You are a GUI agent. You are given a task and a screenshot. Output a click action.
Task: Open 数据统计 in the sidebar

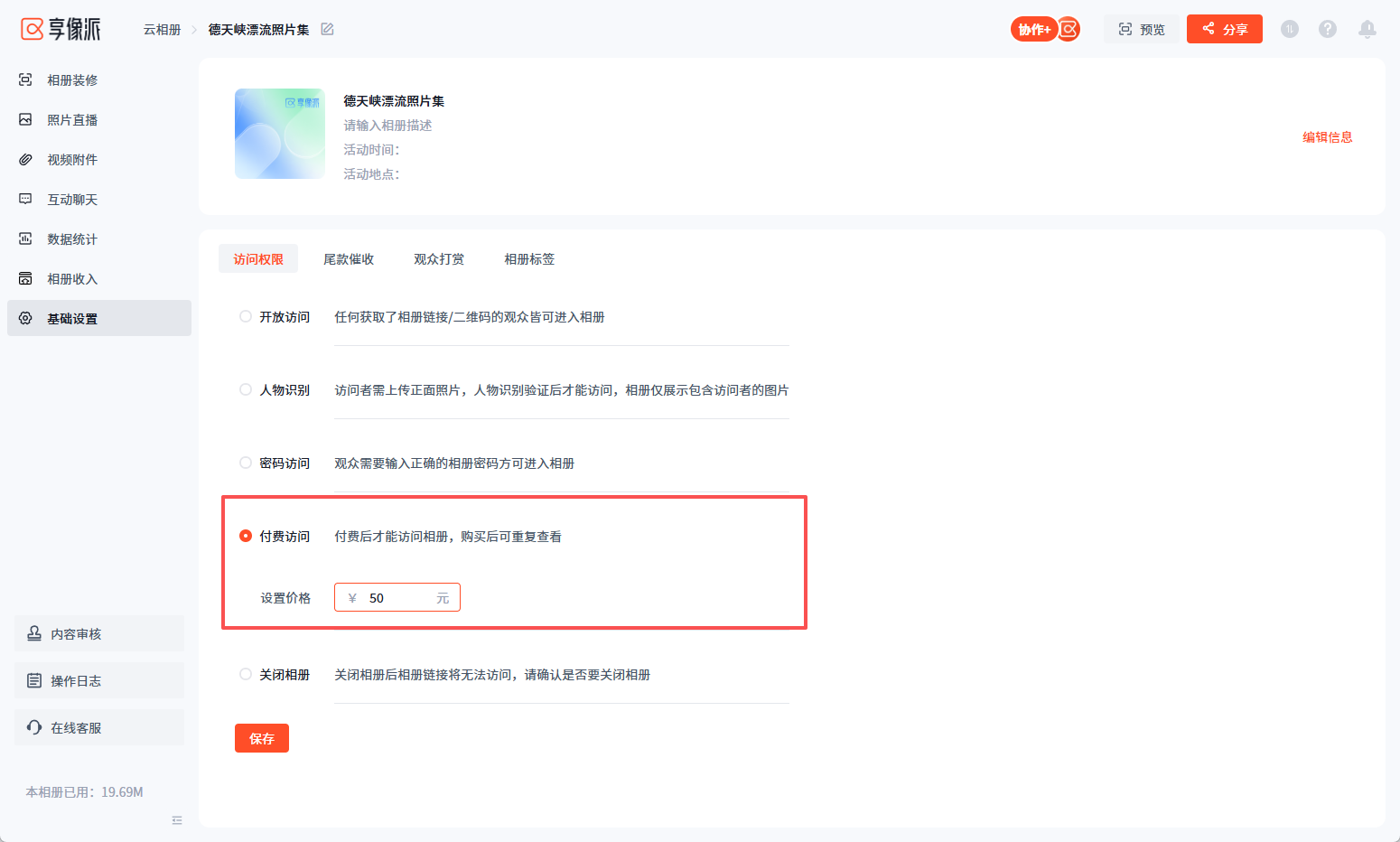point(72,239)
